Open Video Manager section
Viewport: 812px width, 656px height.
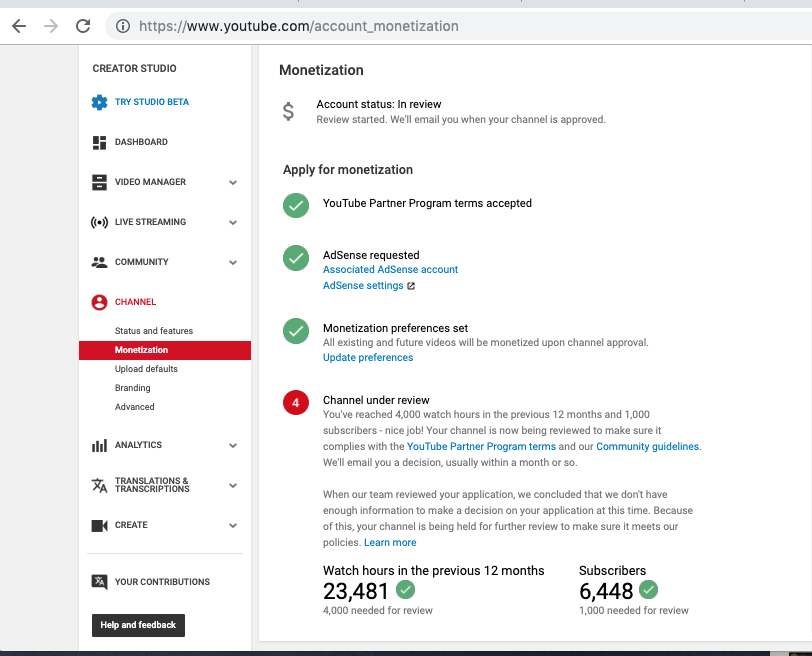click(x=150, y=182)
